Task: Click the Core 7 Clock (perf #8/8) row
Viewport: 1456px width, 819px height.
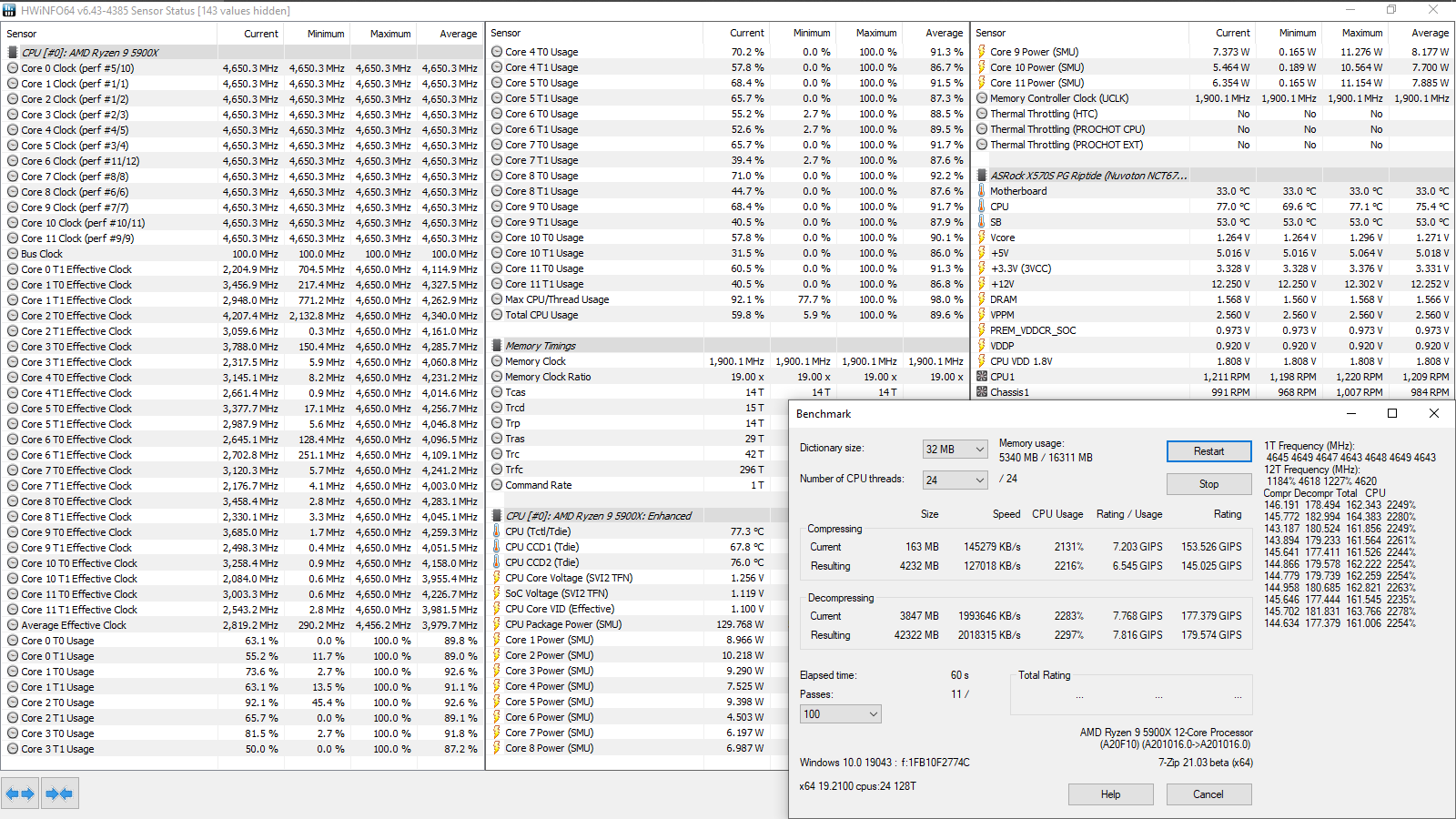Action: (242, 177)
